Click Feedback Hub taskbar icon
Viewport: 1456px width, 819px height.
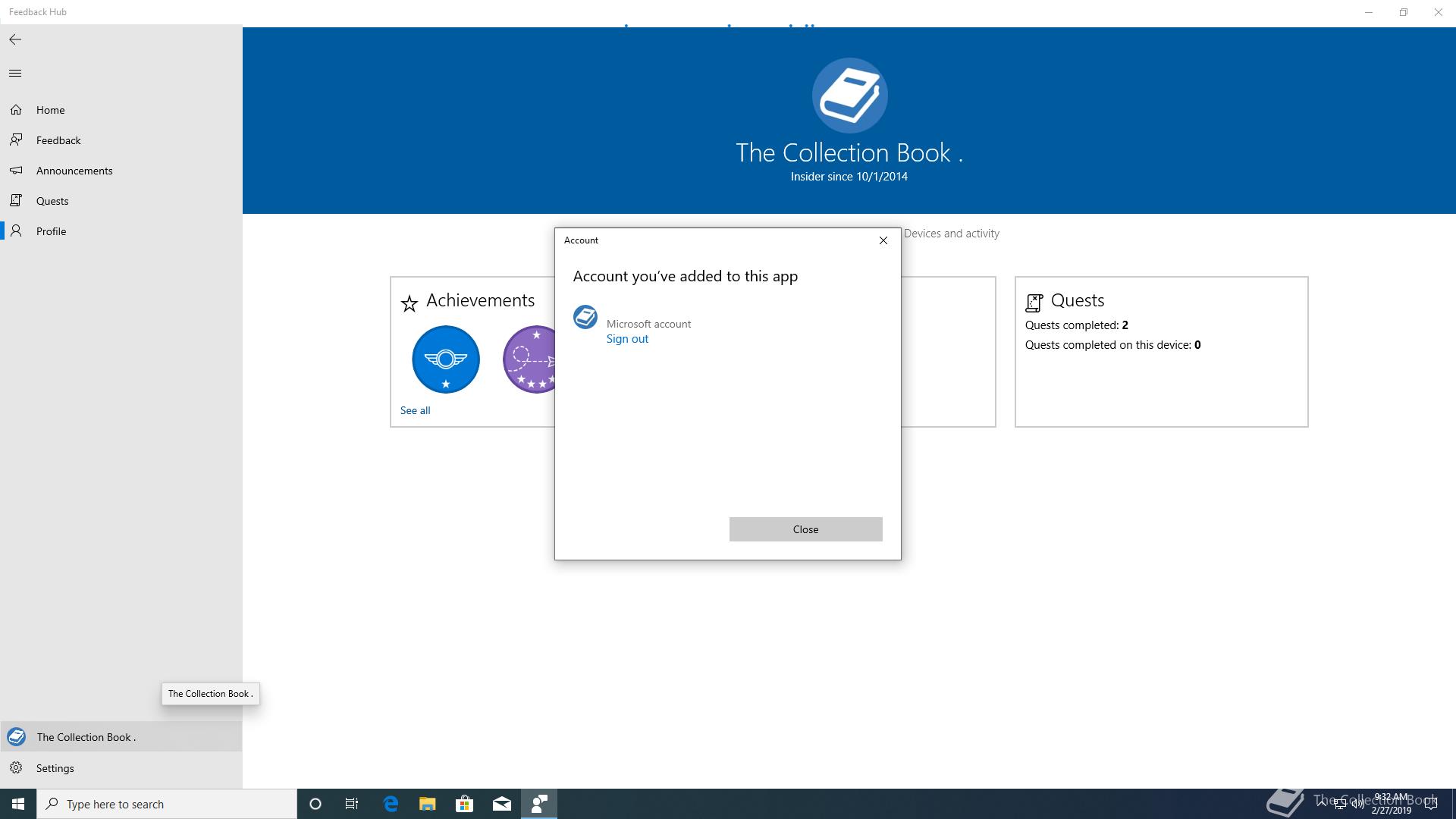[539, 804]
